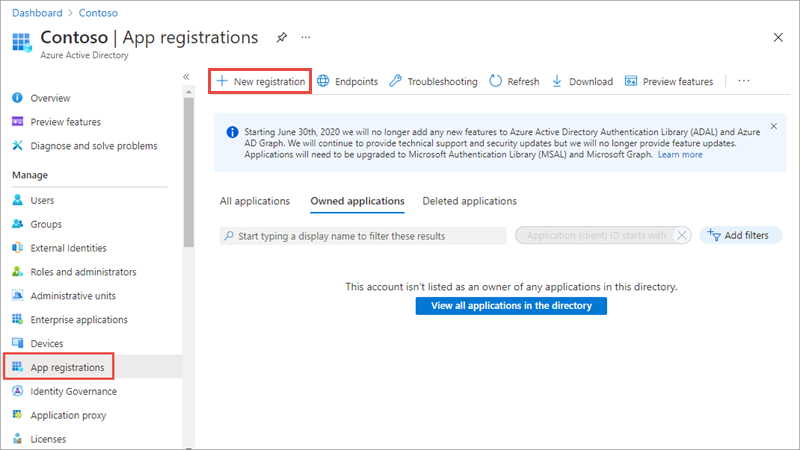800x450 pixels.
Task: Click the Roles and administrators icon
Action: tap(17, 271)
